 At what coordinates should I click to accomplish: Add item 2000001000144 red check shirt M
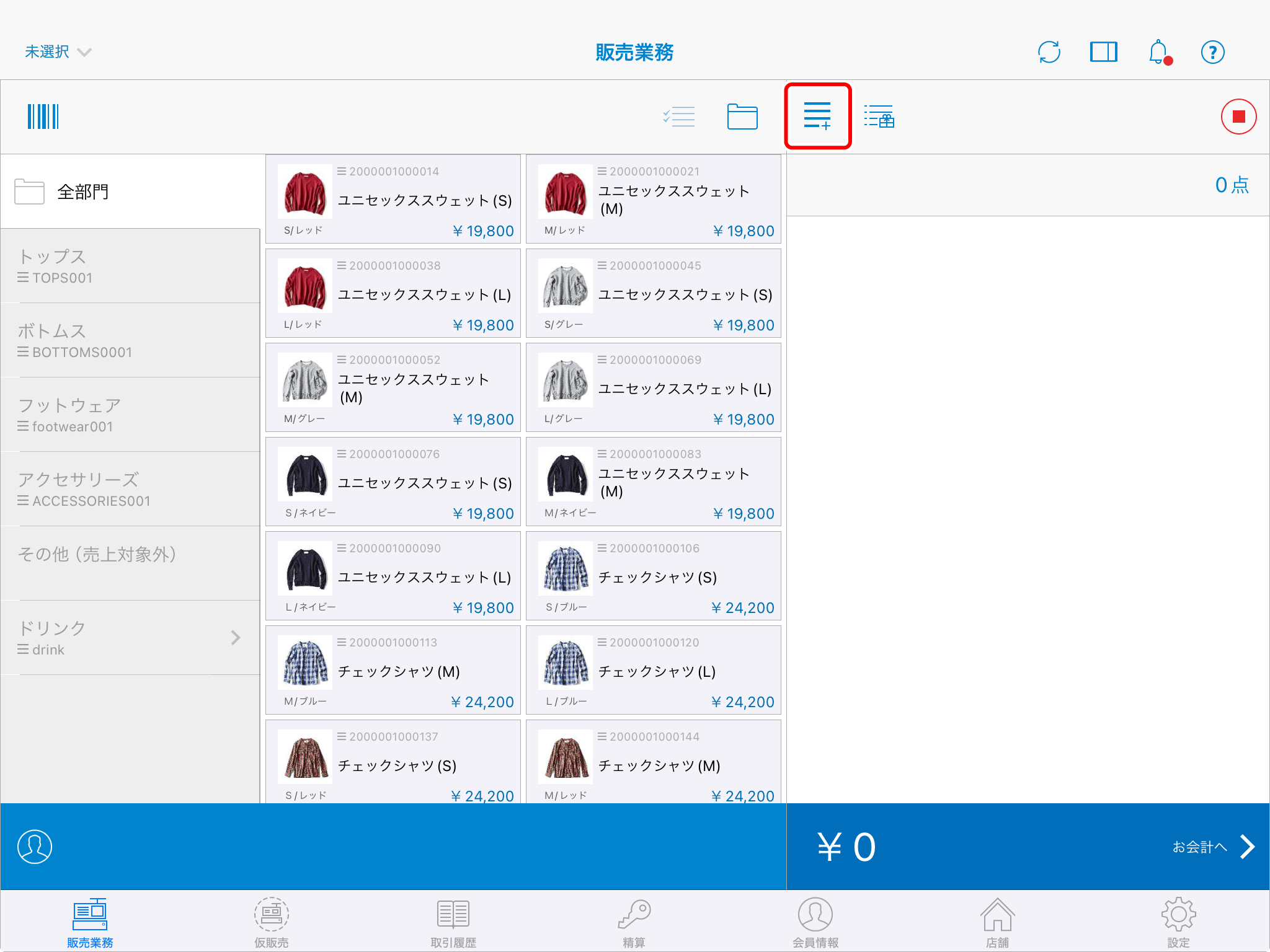[654, 762]
